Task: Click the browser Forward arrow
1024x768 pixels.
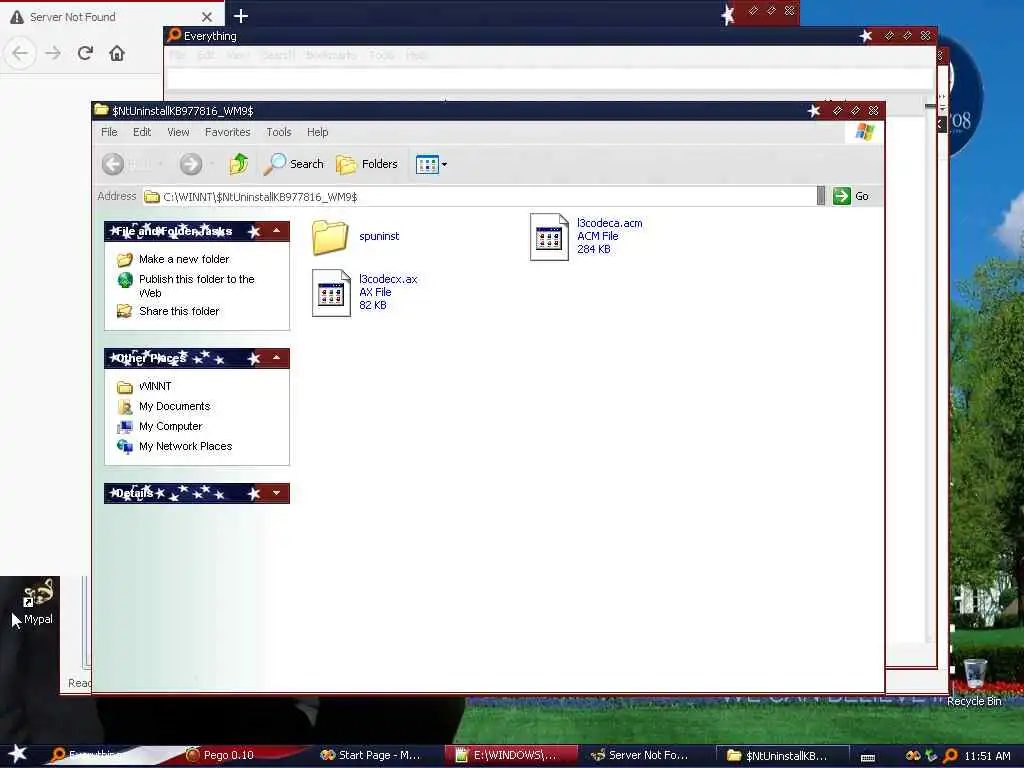Action: click(54, 53)
